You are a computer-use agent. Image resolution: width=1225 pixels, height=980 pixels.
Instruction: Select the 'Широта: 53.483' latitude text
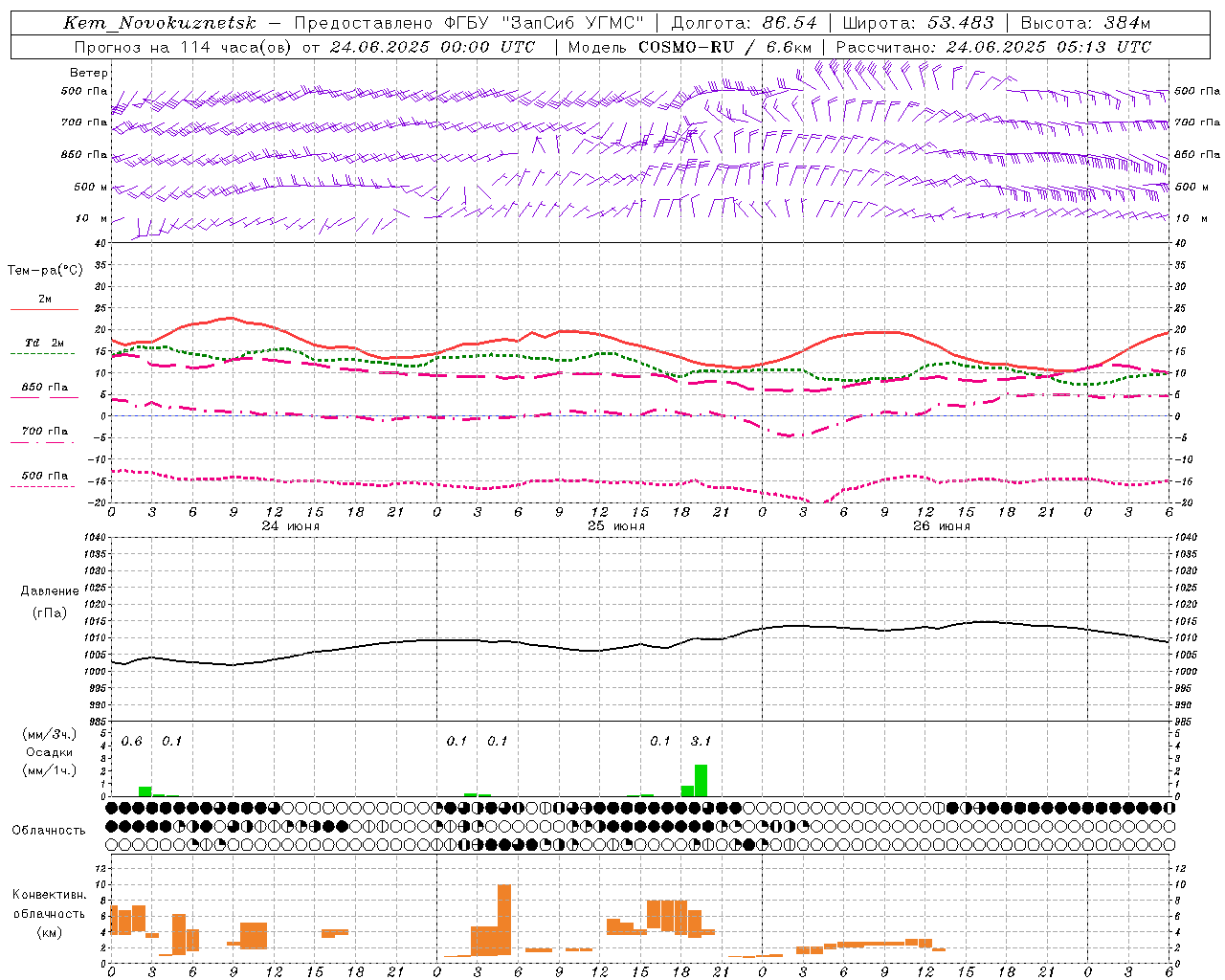pos(918,23)
